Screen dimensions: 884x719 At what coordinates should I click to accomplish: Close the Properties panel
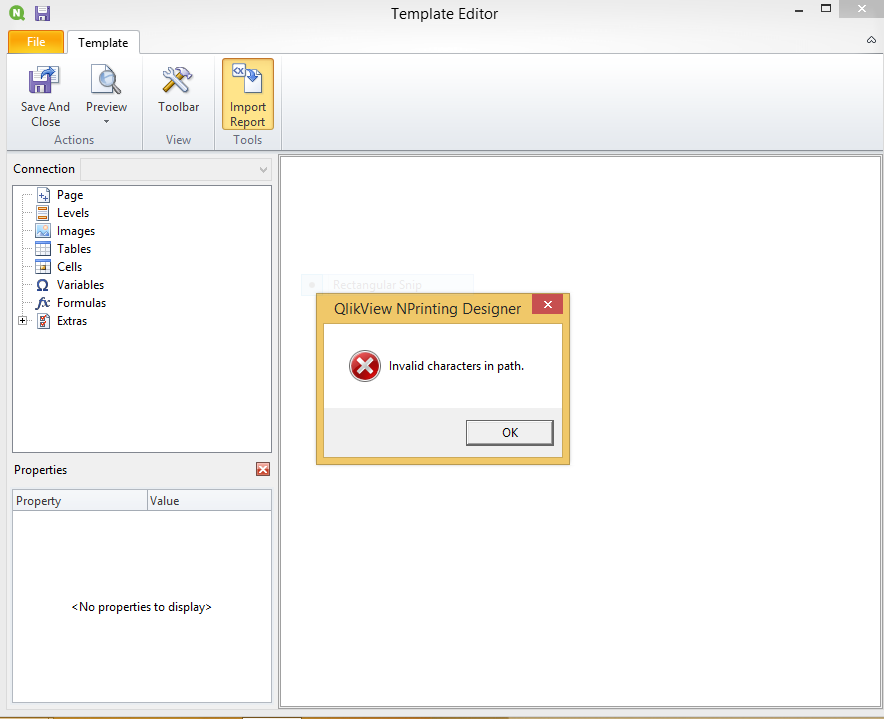point(263,469)
